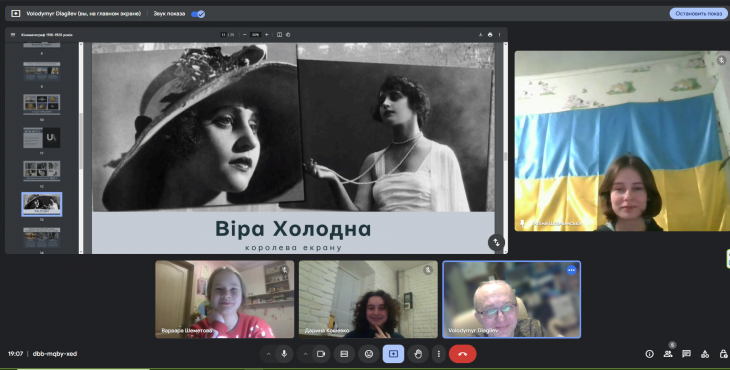Show the participants list
This screenshot has width=730, height=370.
point(668,354)
